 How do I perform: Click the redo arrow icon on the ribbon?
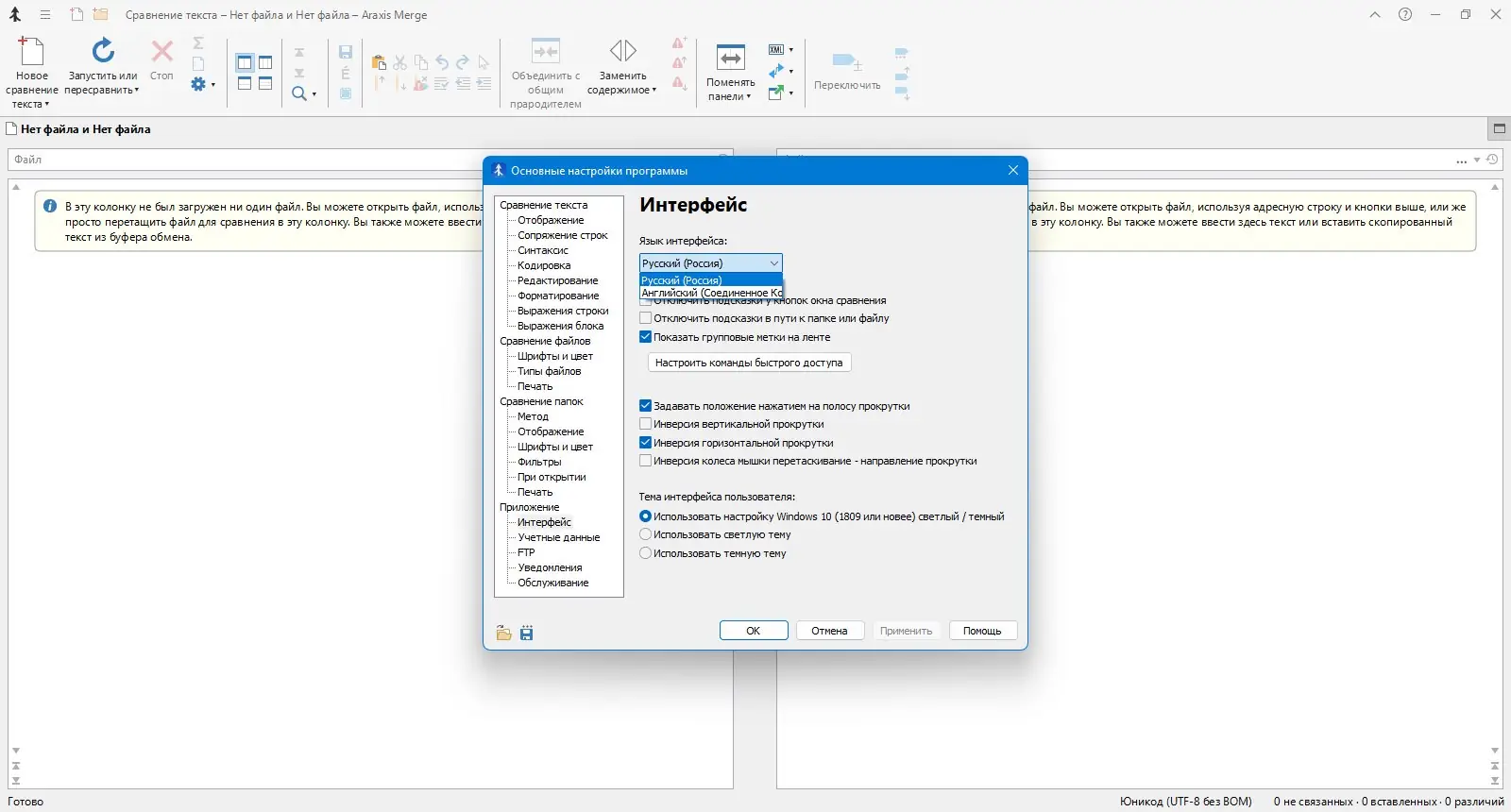[x=463, y=63]
